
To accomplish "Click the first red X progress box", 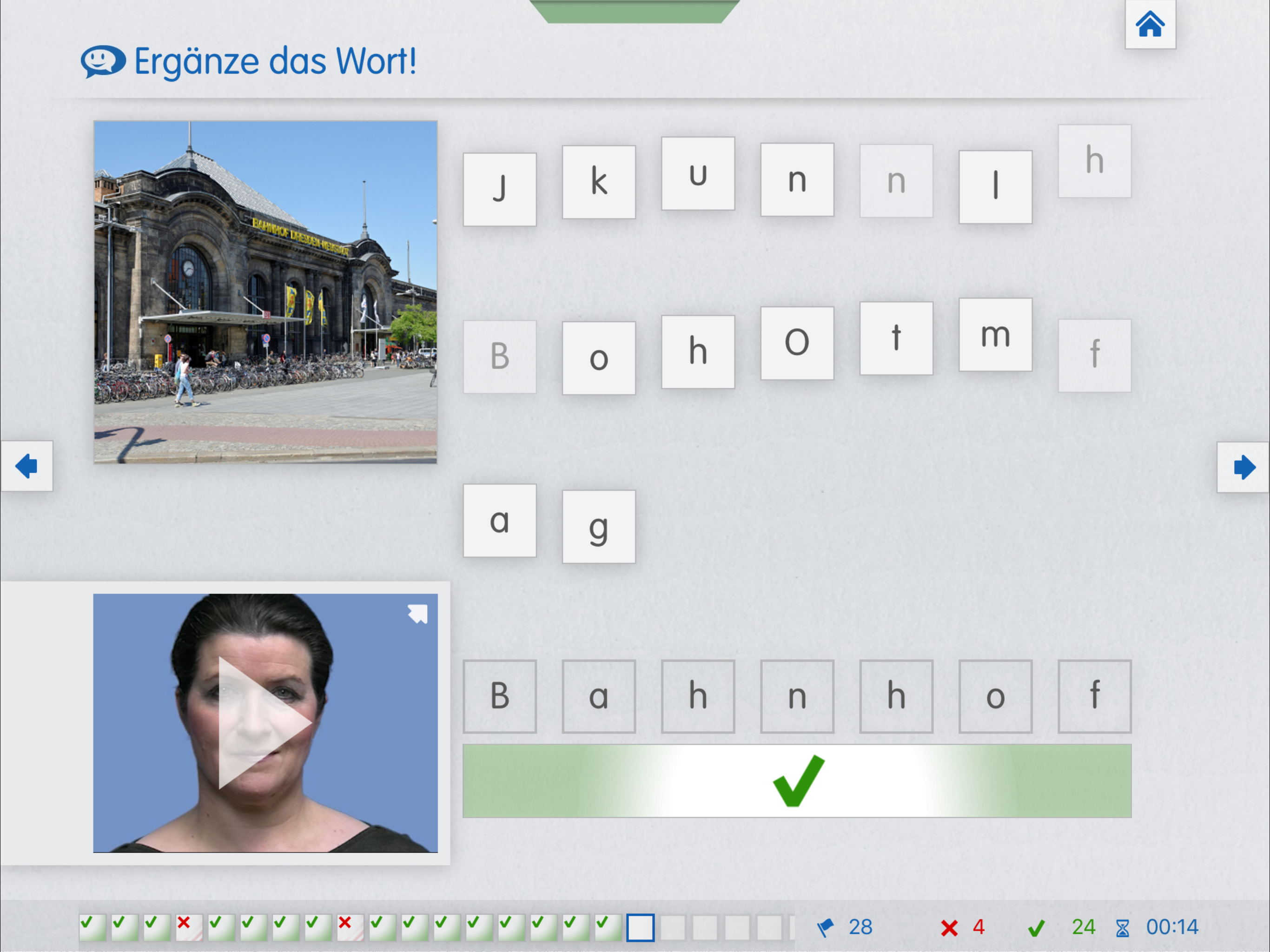I will (189, 927).
